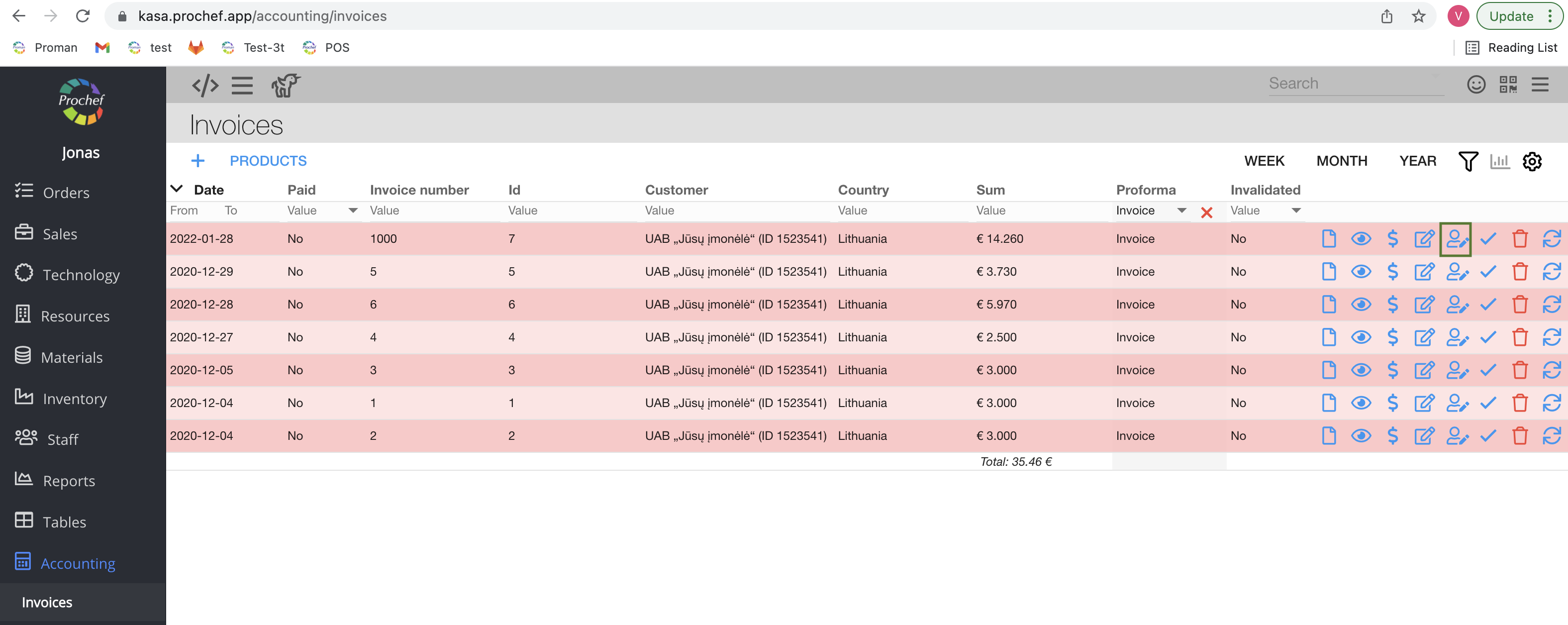This screenshot has width=1568, height=625.
Task: Open the QR code scanner icon
Action: pos(1508,84)
